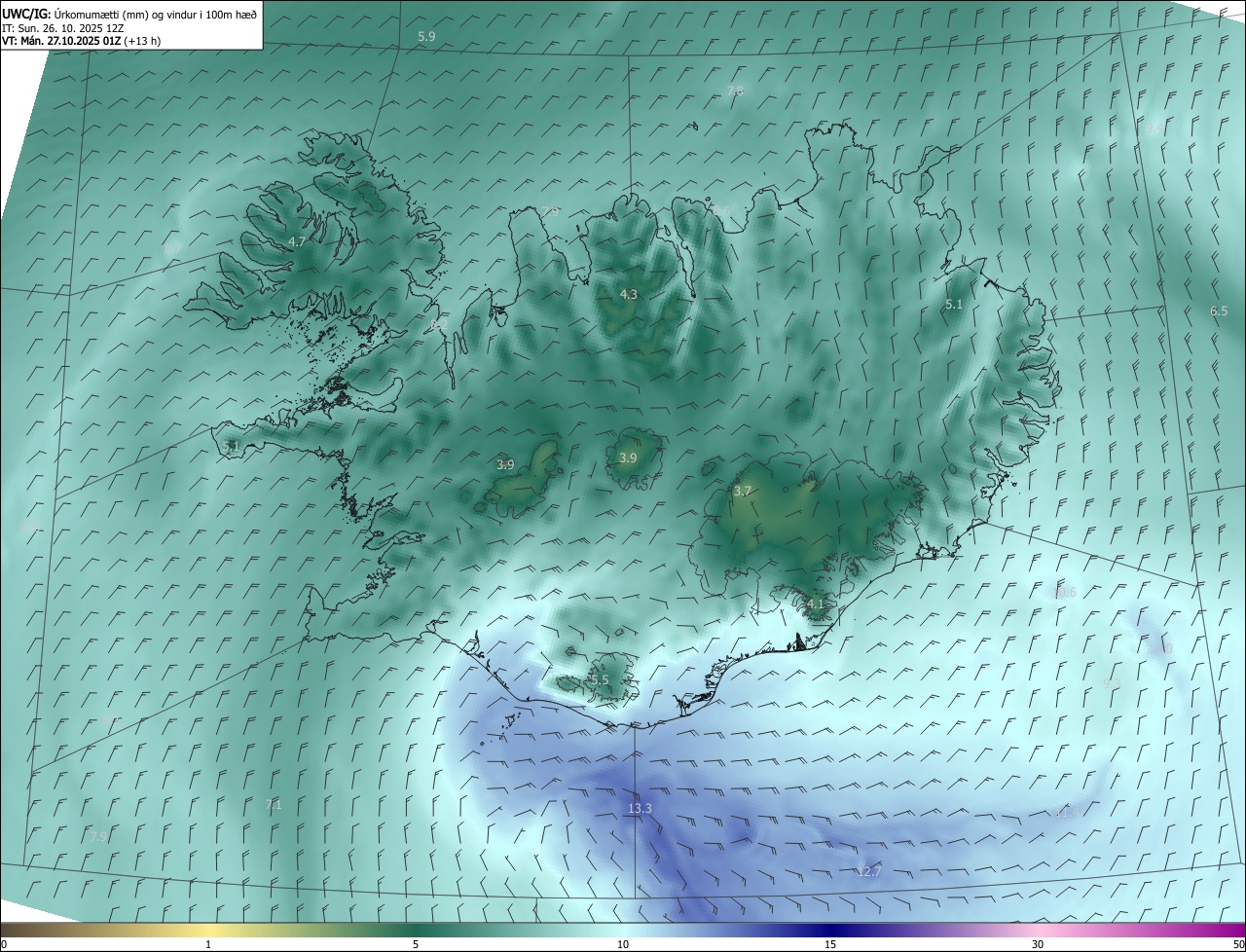Click the 30 tick on the colour scale

coord(1038,944)
